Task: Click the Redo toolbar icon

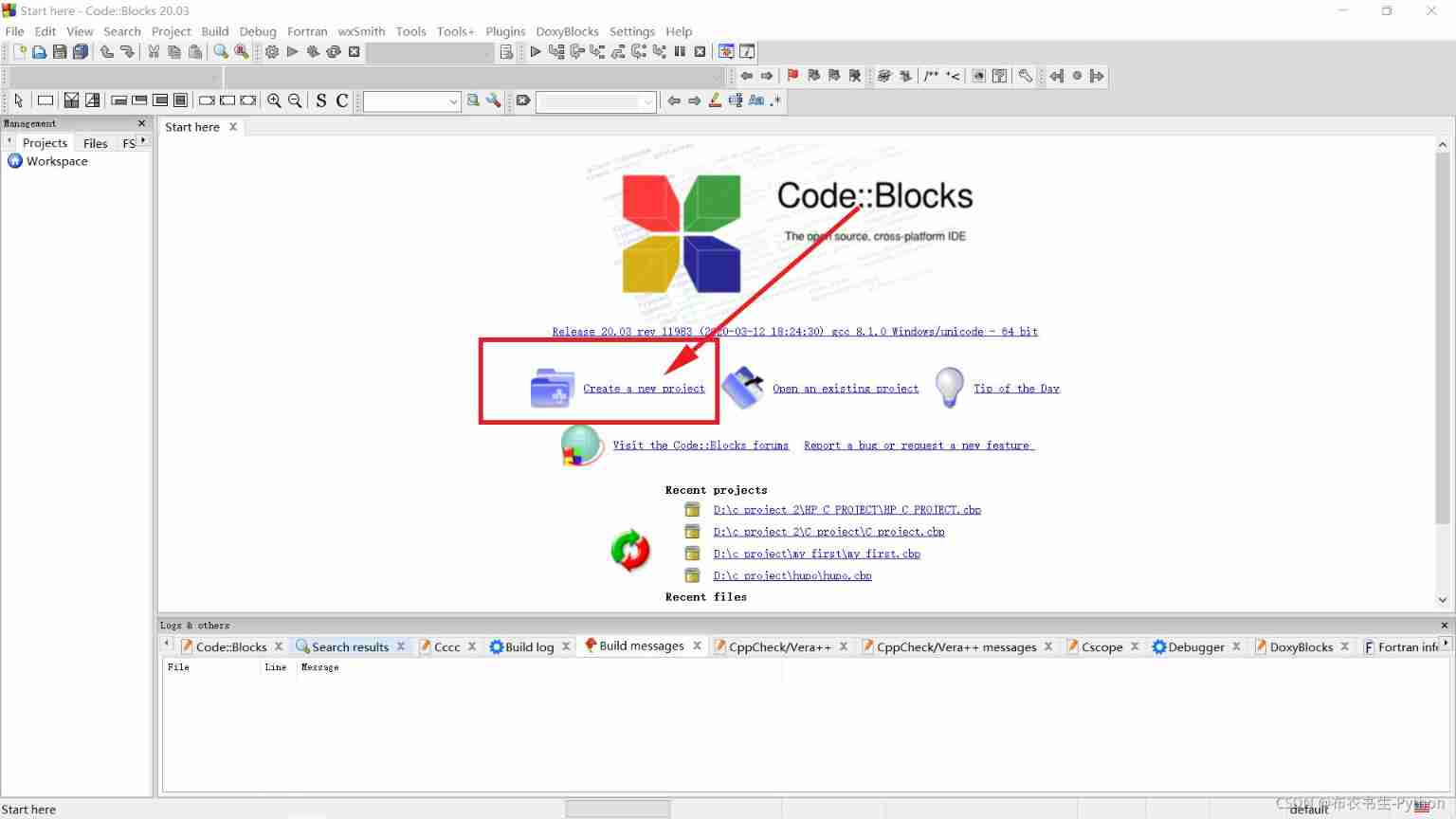Action: click(x=127, y=52)
